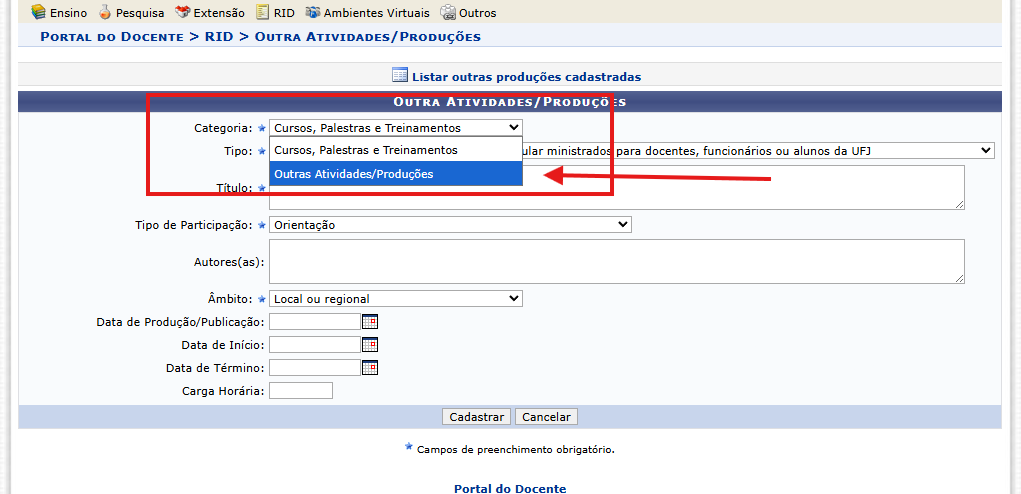
Task: Open the Âmbito dropdown
Action: click(395, 299)
